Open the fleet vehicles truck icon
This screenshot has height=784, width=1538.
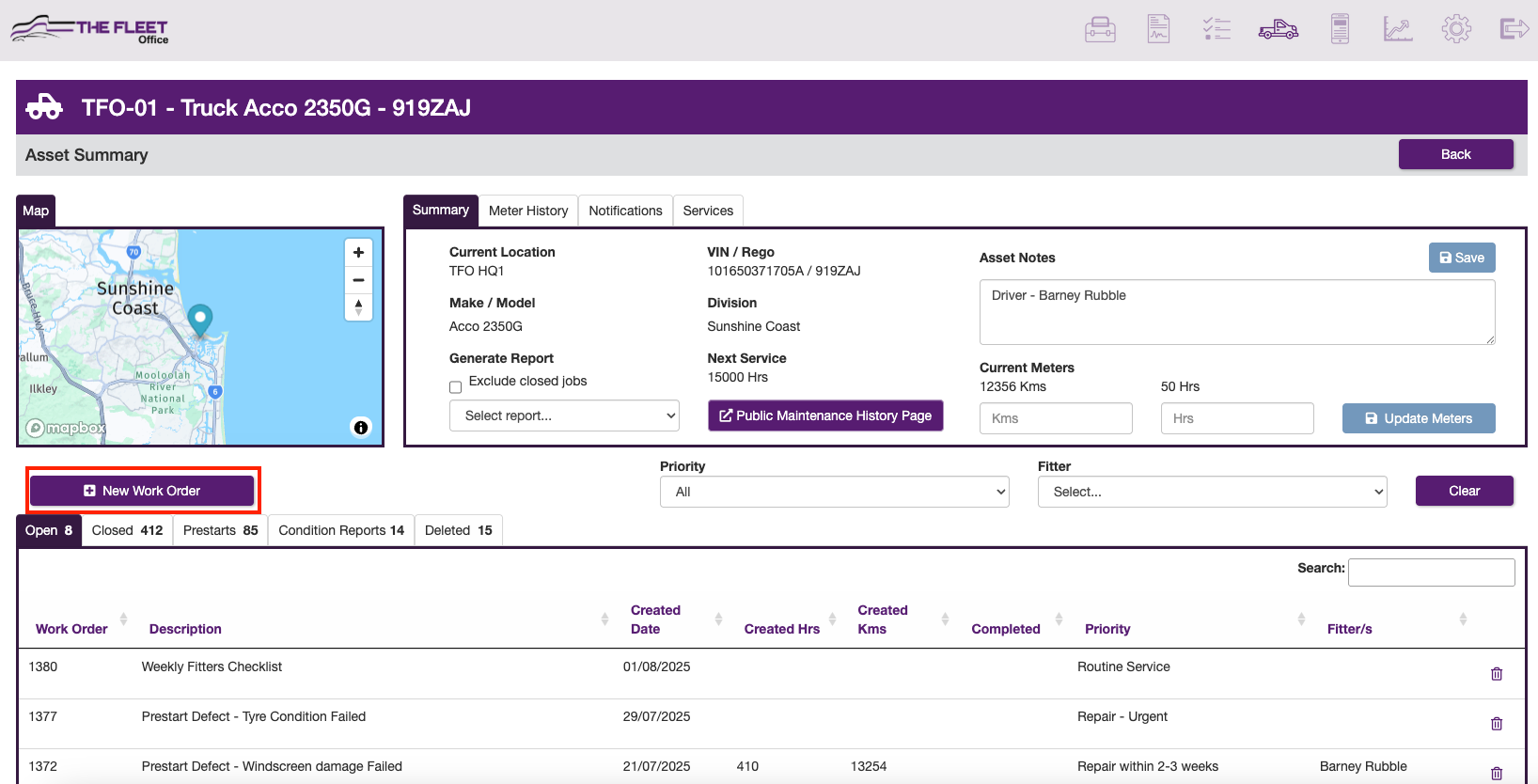coord(1279,30)
